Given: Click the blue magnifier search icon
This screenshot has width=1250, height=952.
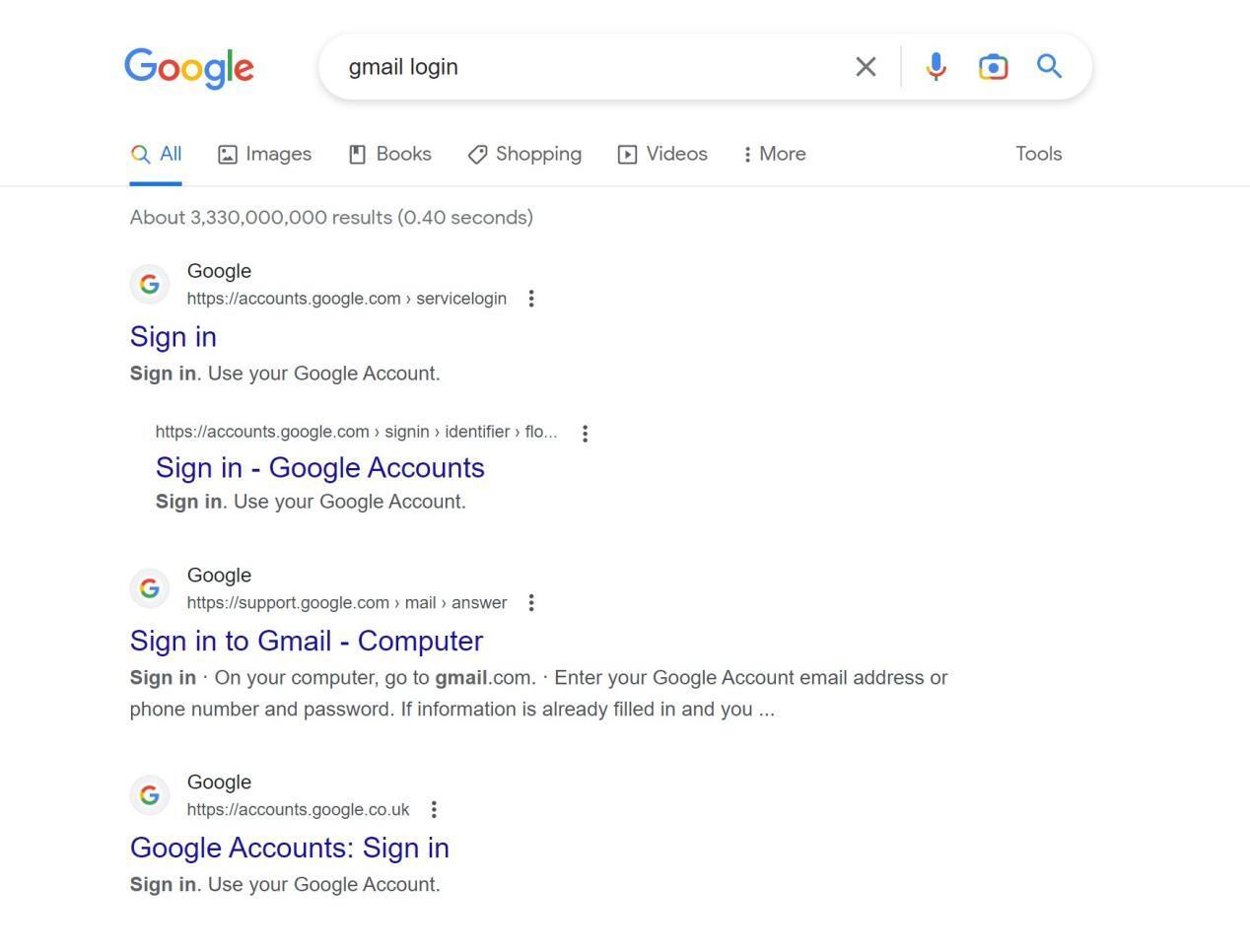Looking at the screenshot, I should click(1049, 67).
